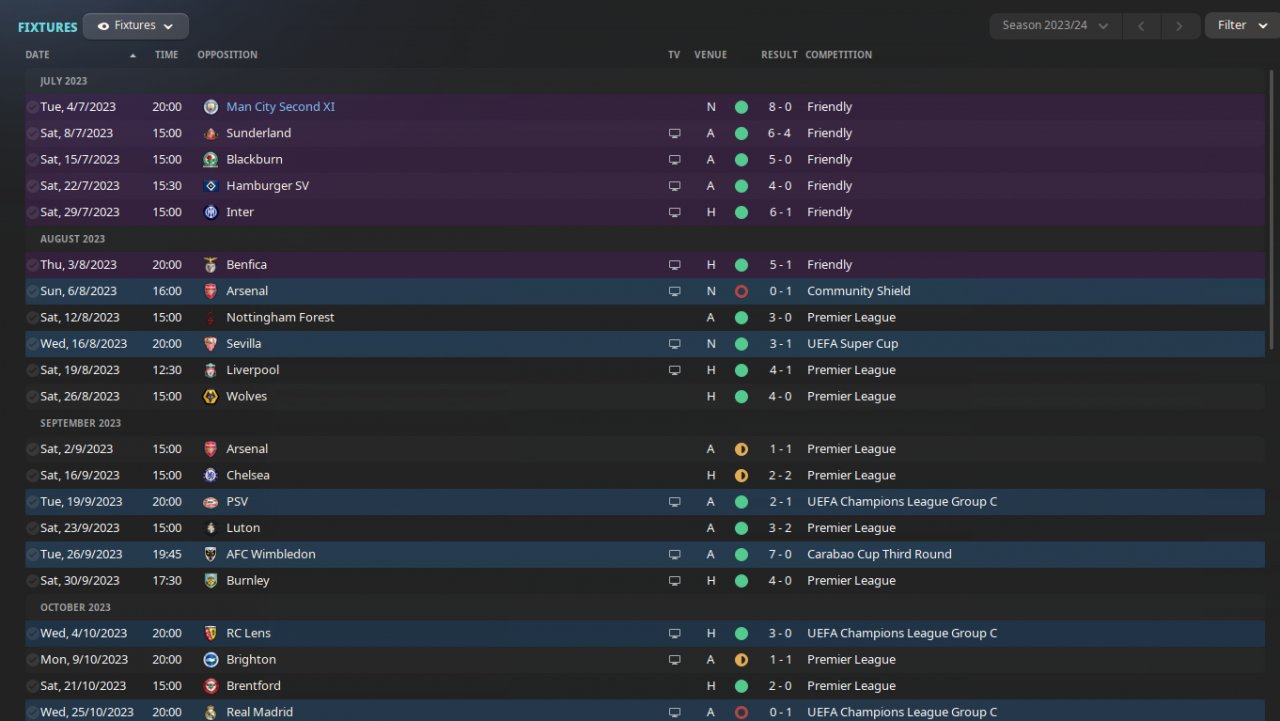This screenshot has height=721, width=1280.
Task: Sort by the Competition column header
Action: pos(838,55)
